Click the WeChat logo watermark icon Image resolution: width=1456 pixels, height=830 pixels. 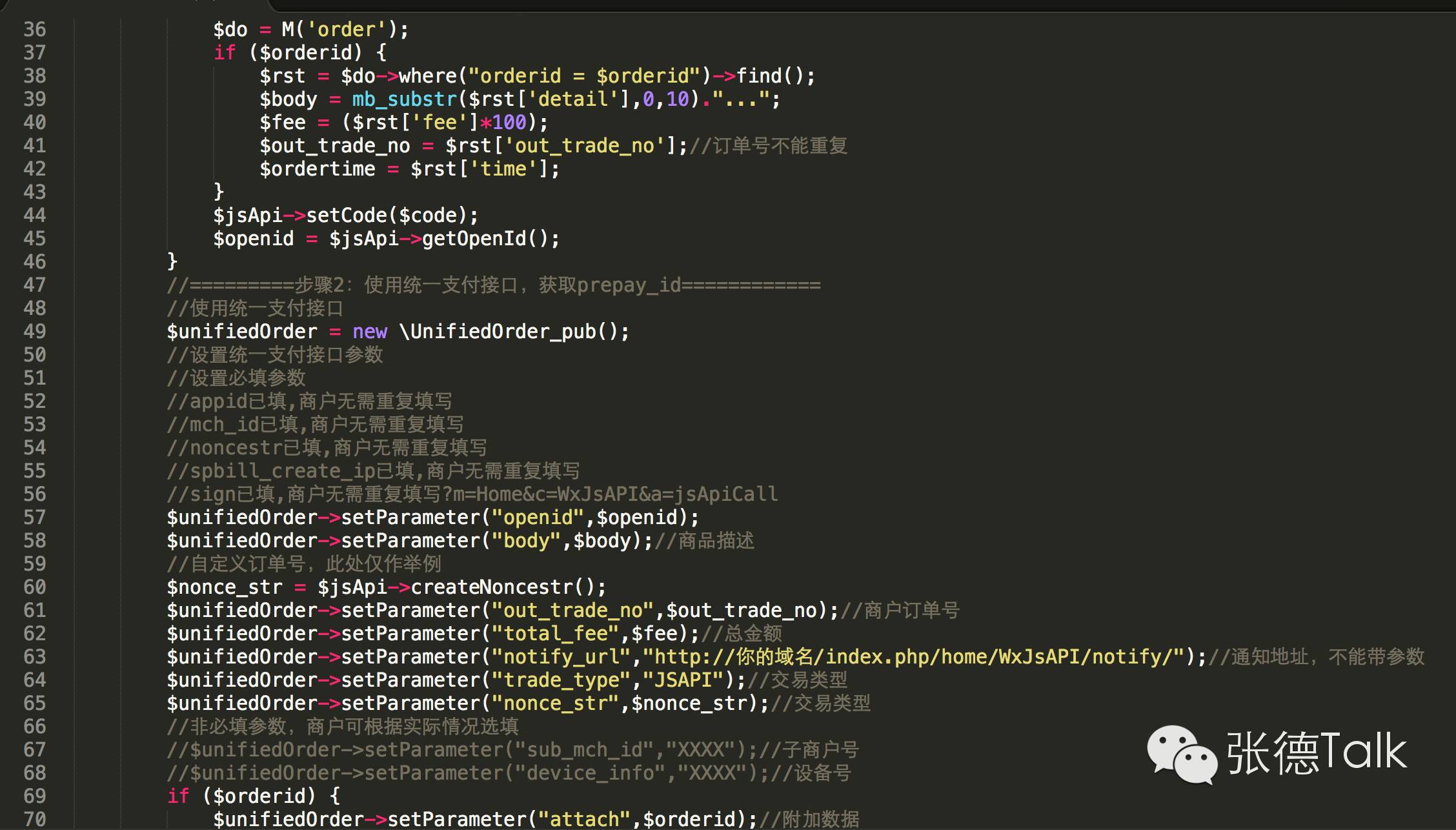click(x=1182, y=754)
